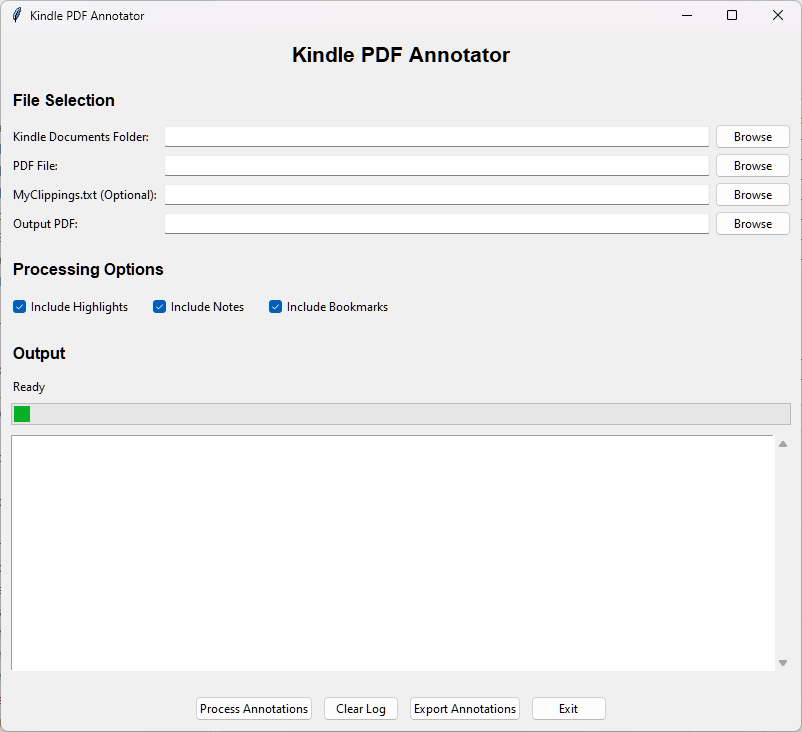802x732 pixels.
Task: Browse for the PDF File
Action: [752, 166]
